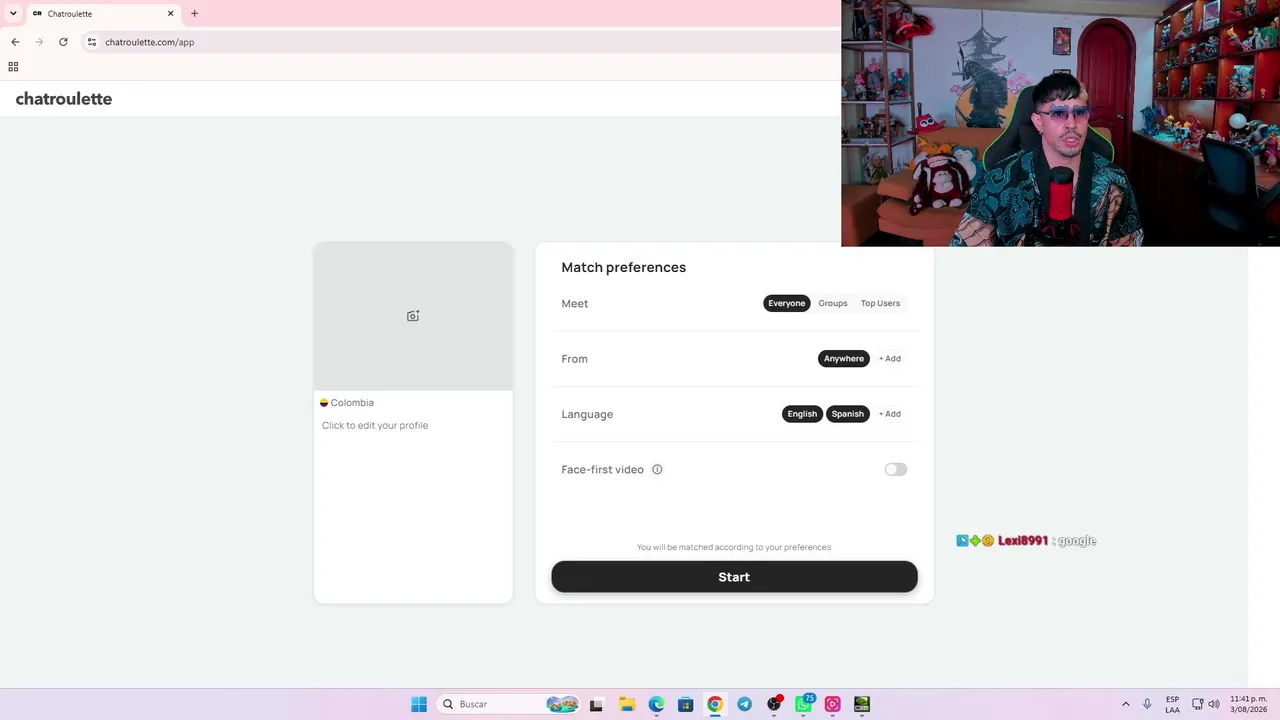Image resolution: width=1280 pixels, height=720 pixels.
Task: Choose Groups in the Meet options
Action: (833, 303)
